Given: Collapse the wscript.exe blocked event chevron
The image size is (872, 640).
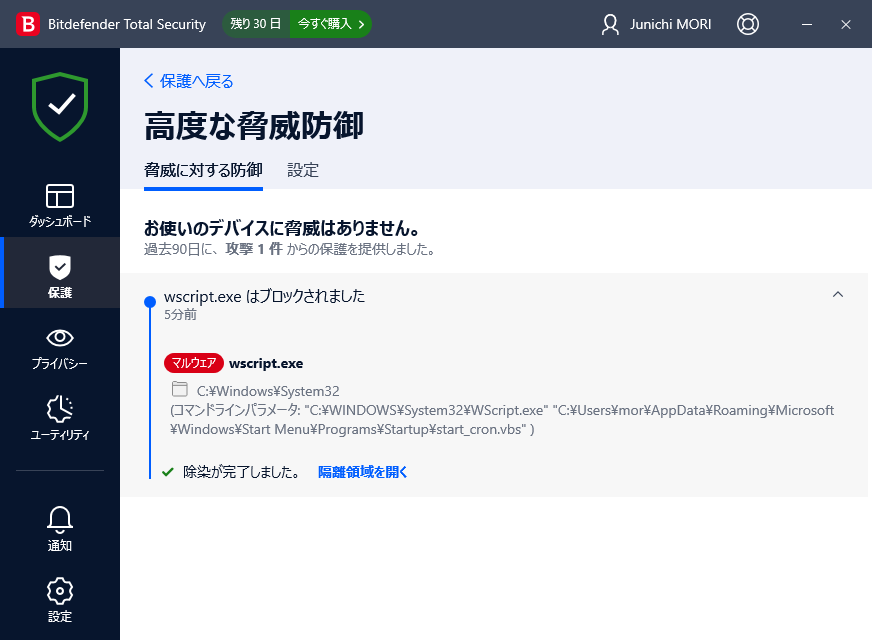Looking at the screenshot, I should (x=838, y=294).
